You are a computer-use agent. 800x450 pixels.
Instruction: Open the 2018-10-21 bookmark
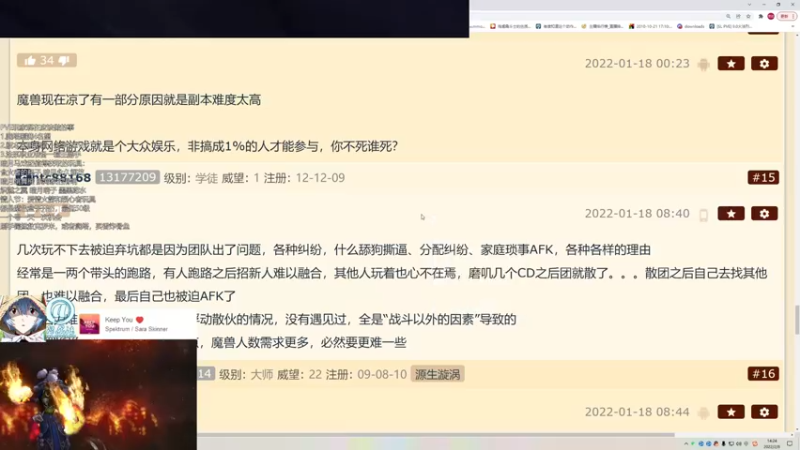(x=651, y=26)
